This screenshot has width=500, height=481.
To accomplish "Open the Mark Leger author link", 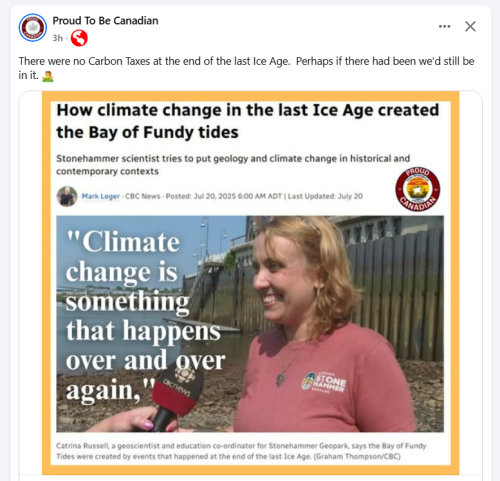I will 101,196.
